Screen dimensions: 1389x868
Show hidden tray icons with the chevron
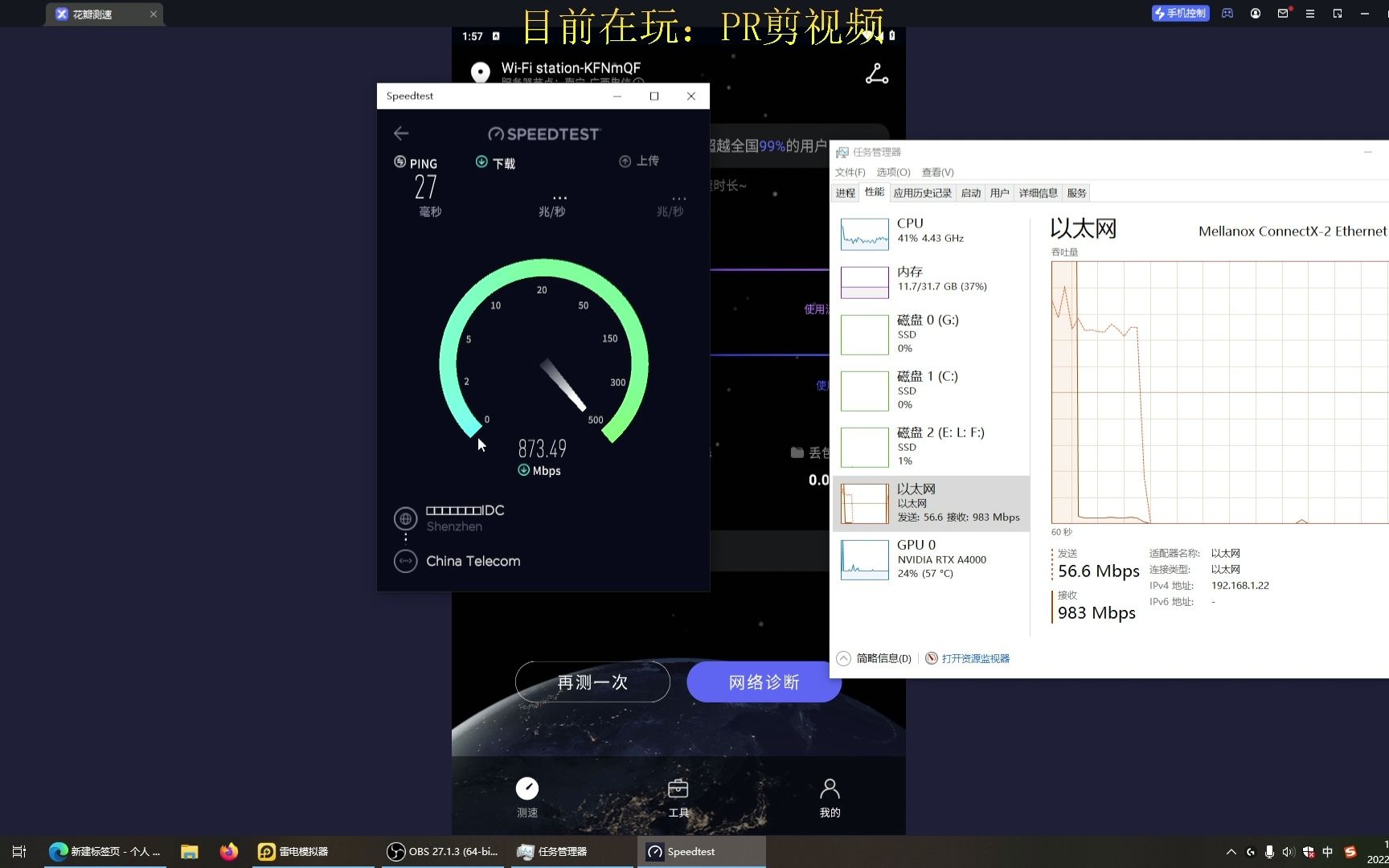pos(1231,852)
